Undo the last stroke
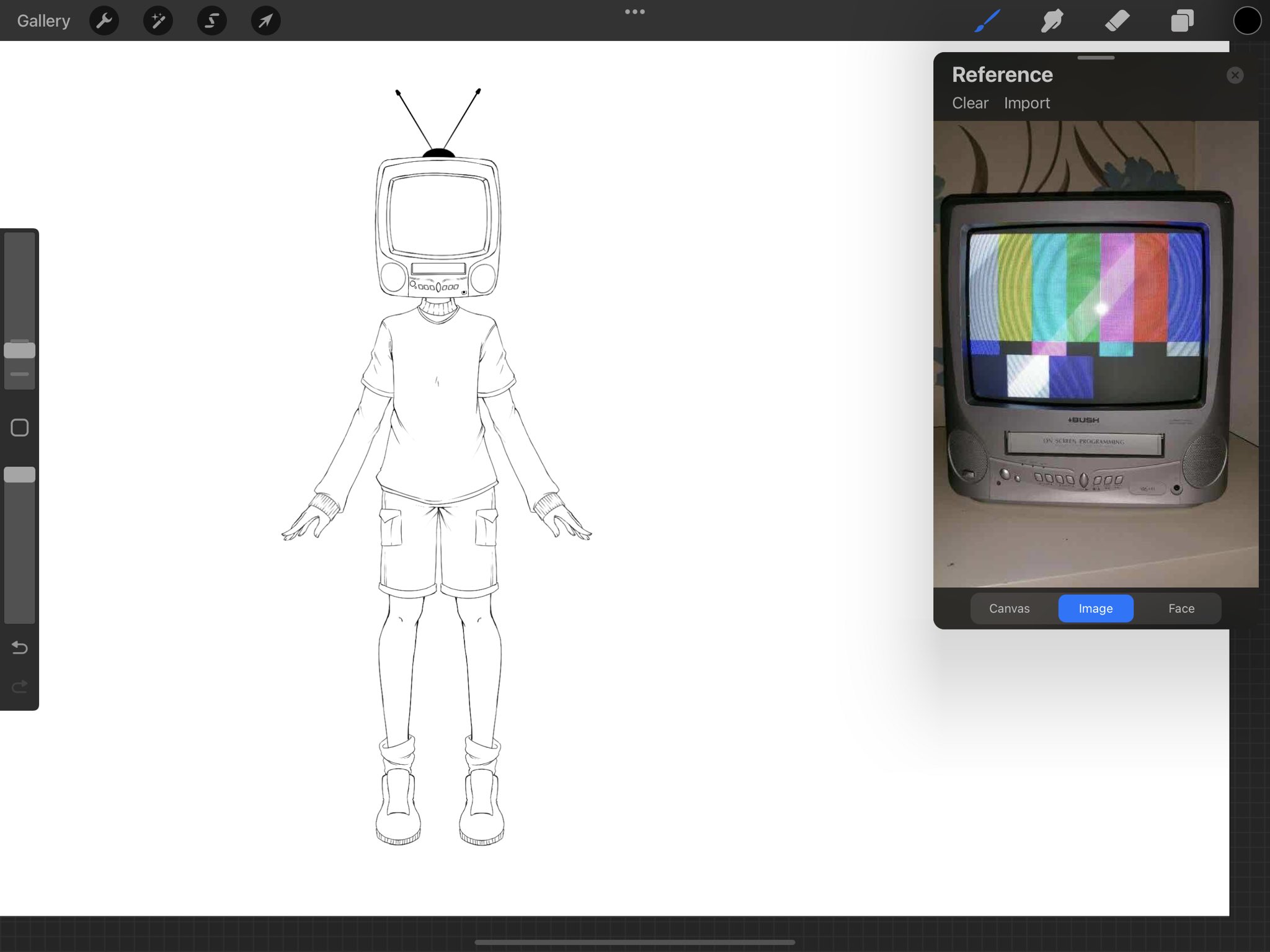This screenshot has height=952, width=1270. (20, 648)
